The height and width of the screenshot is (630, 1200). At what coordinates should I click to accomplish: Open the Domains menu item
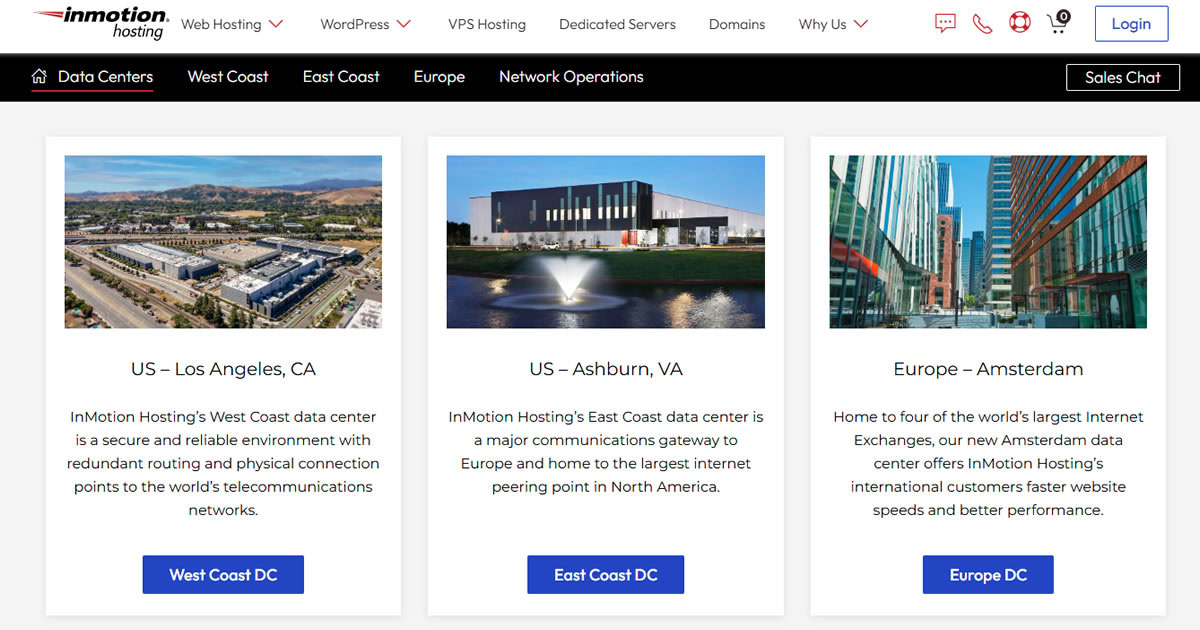coord(737,24)
